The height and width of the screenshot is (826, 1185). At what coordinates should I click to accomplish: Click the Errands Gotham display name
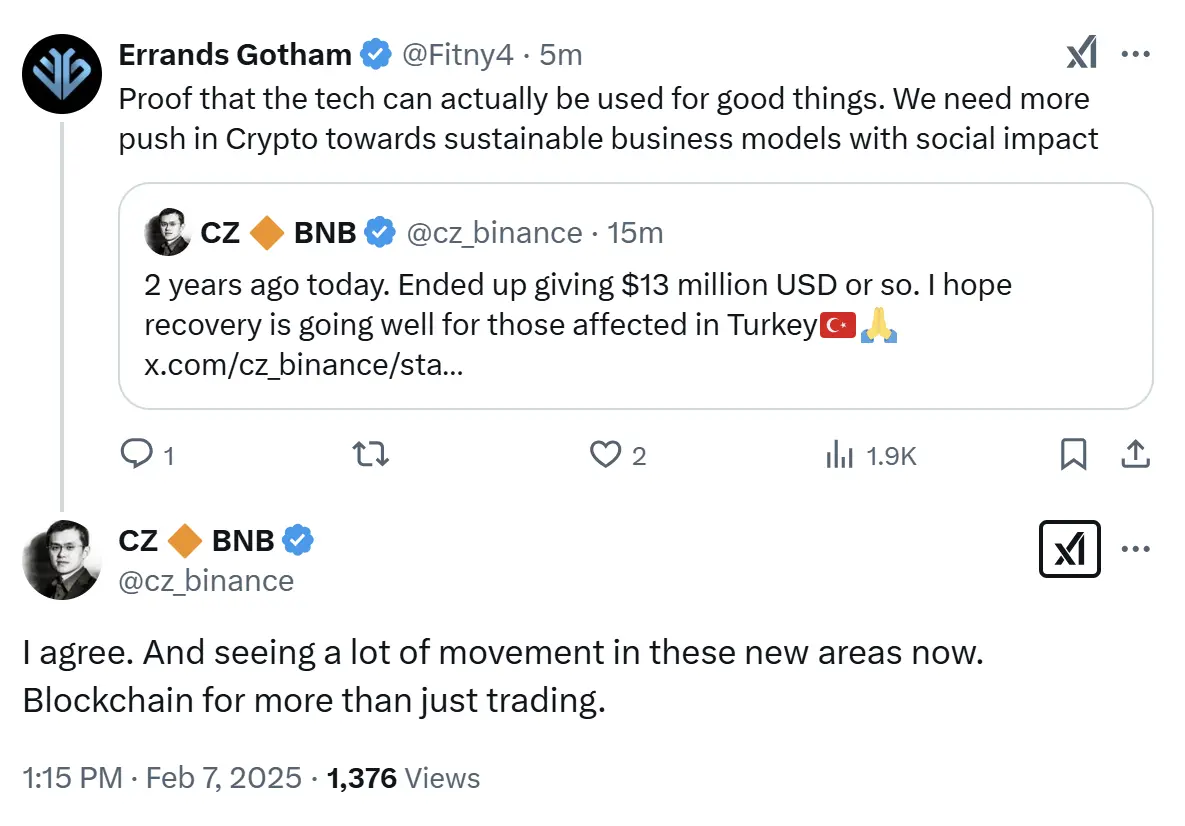[234, 54]
